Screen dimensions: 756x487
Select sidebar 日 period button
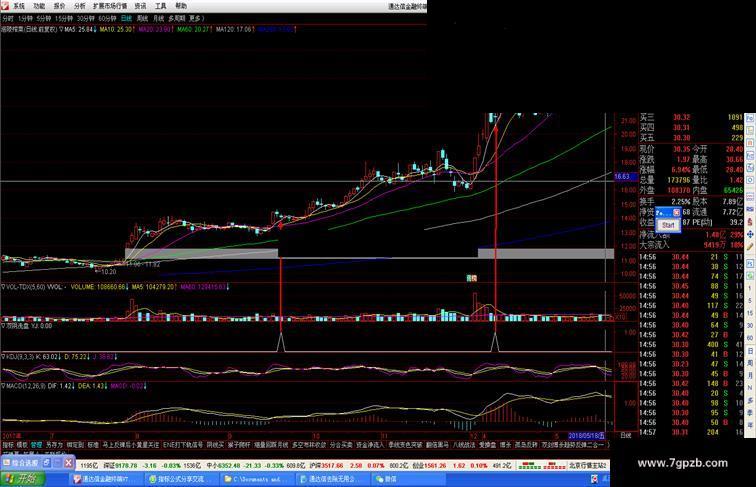pos(750,351)
